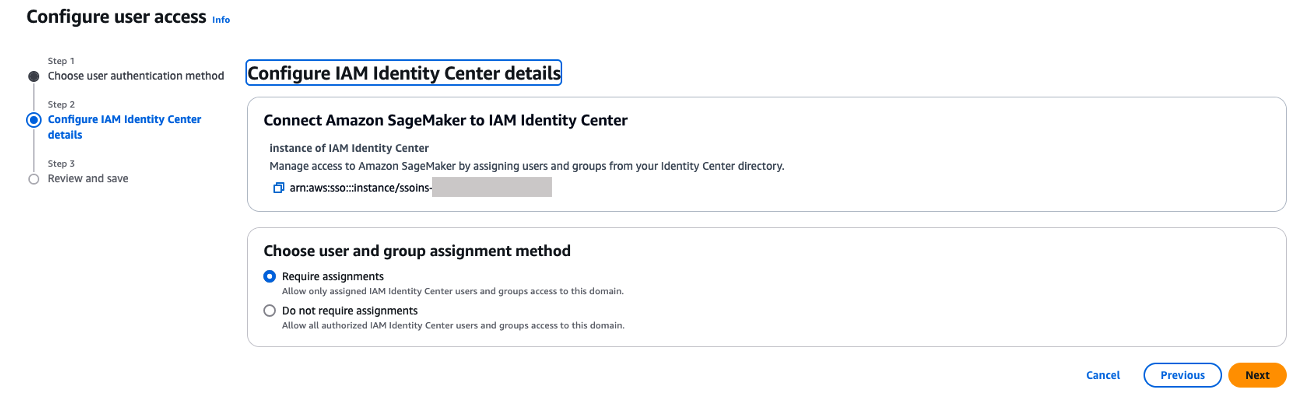Continue with the orange Next button
Screen dimensions: 1312x410
1257,375
